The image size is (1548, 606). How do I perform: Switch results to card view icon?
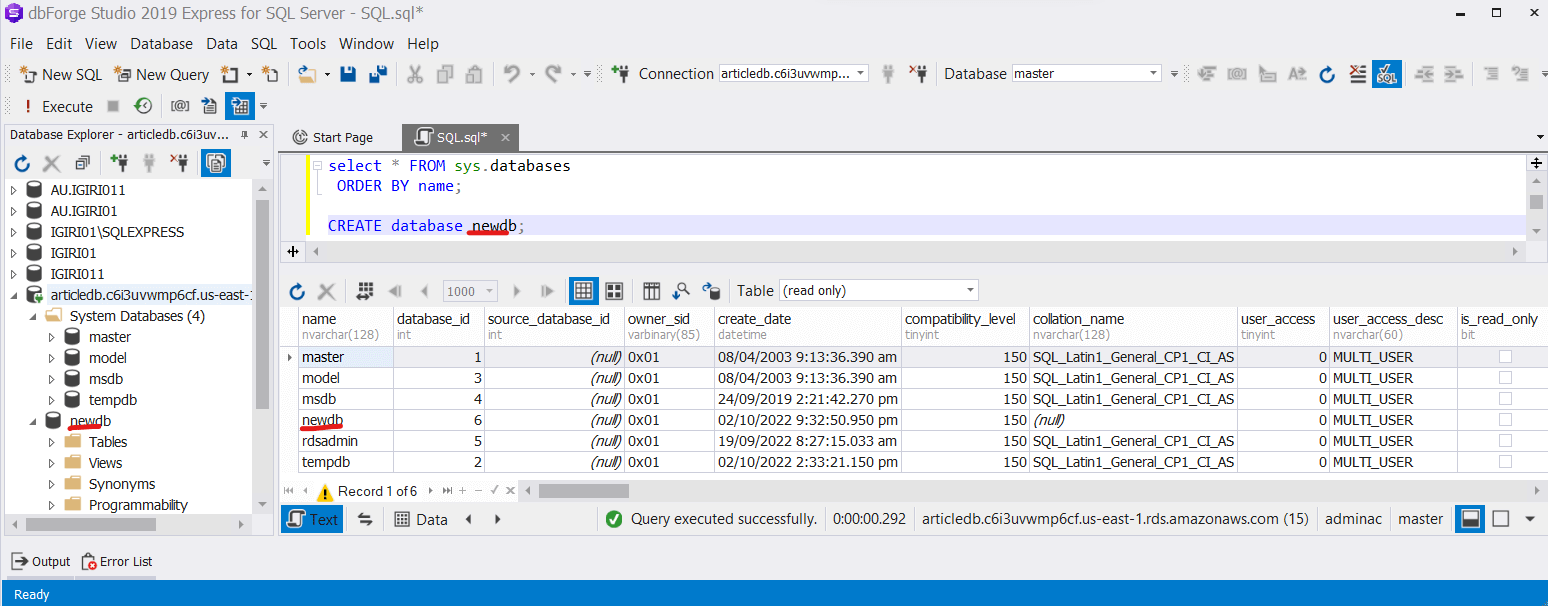click(614, 291)
